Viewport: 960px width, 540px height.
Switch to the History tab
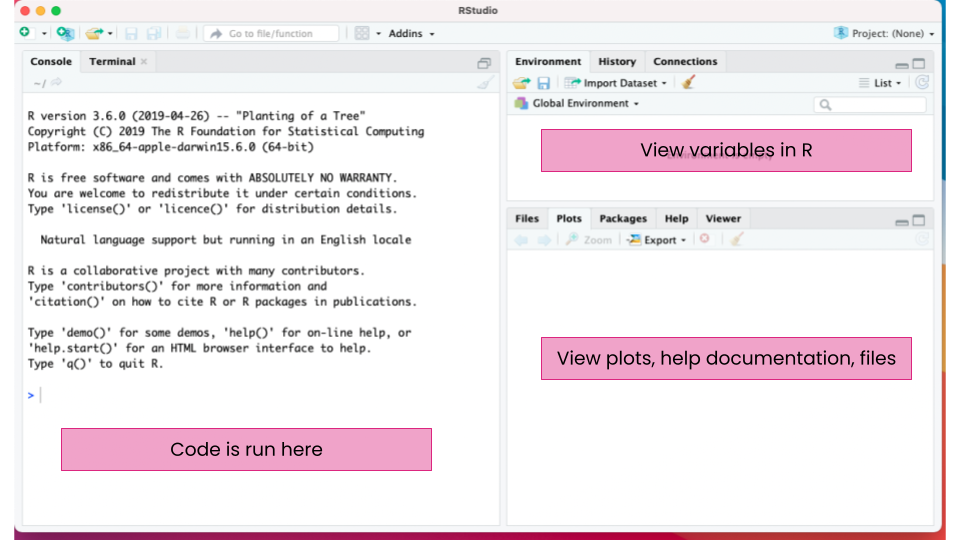pos(617,61)
